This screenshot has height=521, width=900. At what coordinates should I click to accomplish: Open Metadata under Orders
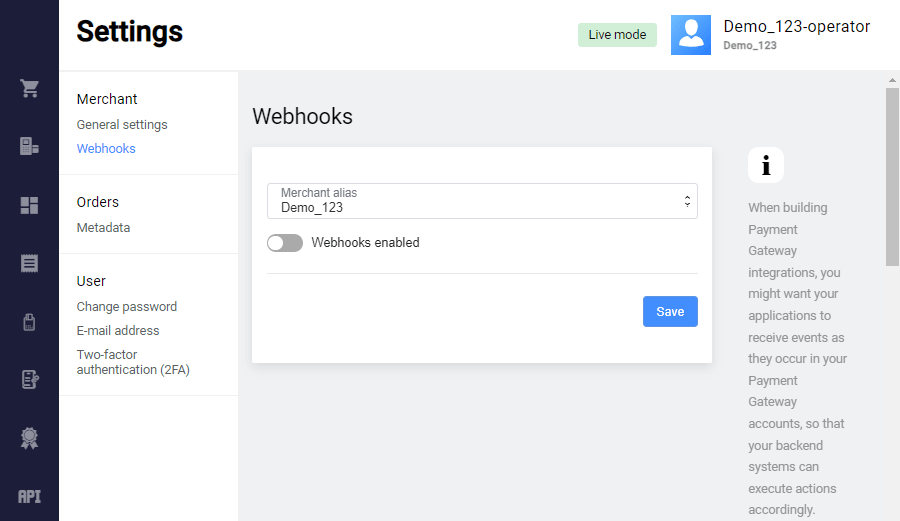(103, 228)
